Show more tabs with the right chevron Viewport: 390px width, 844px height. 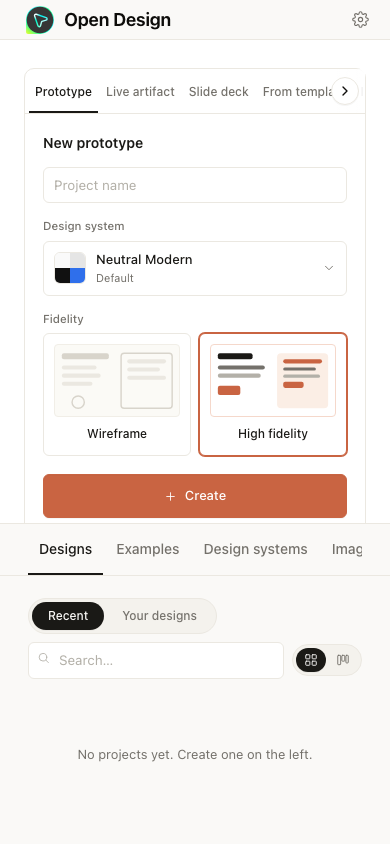pos(345,92)
